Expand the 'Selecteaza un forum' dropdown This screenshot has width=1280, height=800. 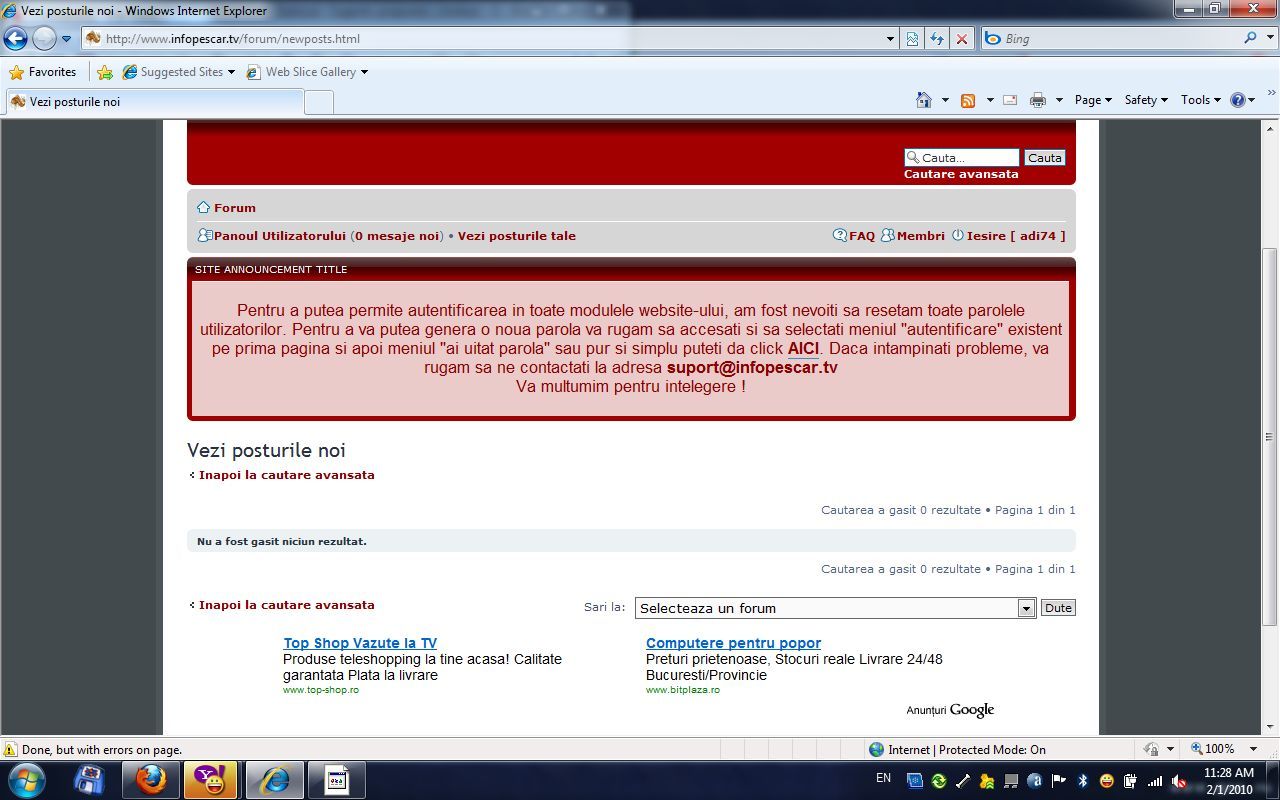pyautogui.click(x=1026, y=608)
